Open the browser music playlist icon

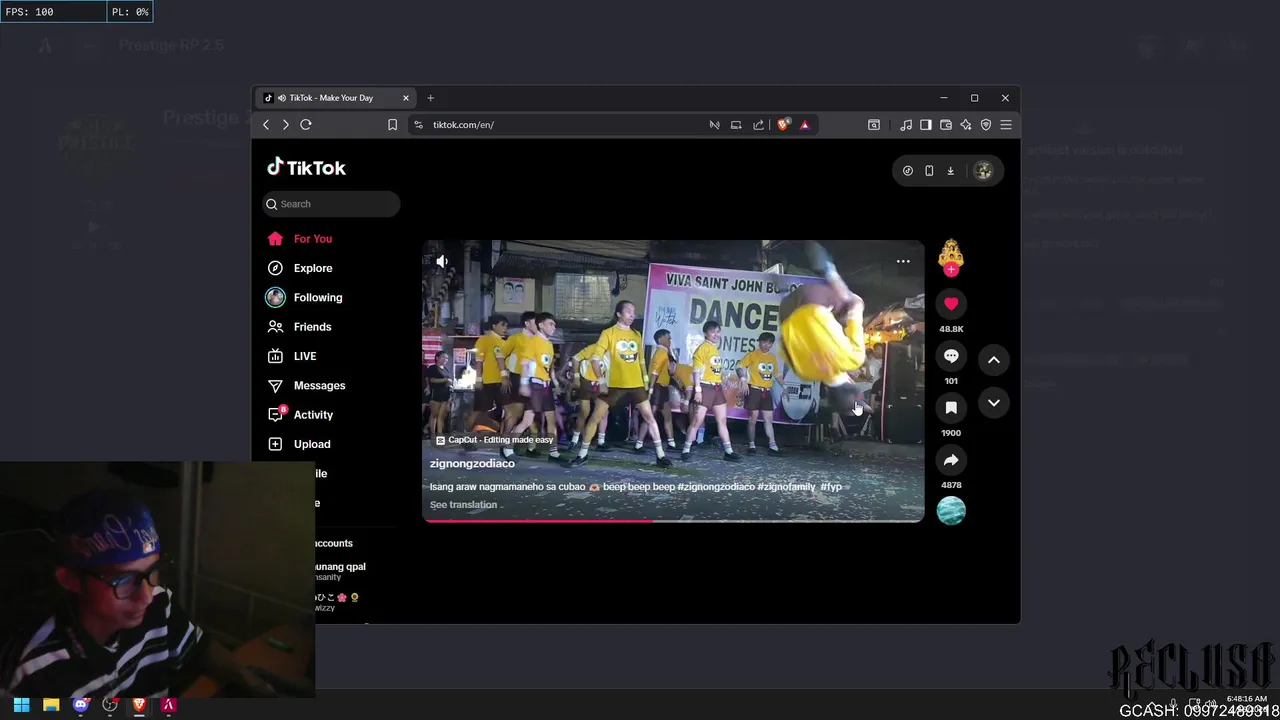[906, 125]
